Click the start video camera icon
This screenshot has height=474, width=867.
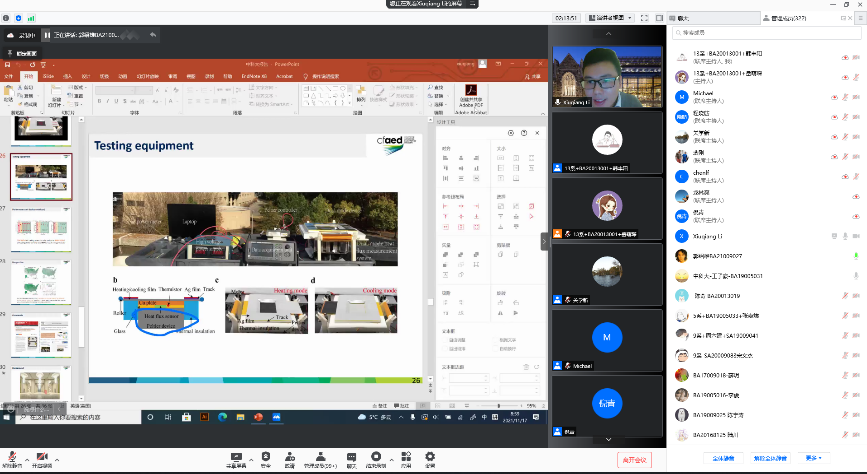(x=43, y=457)
